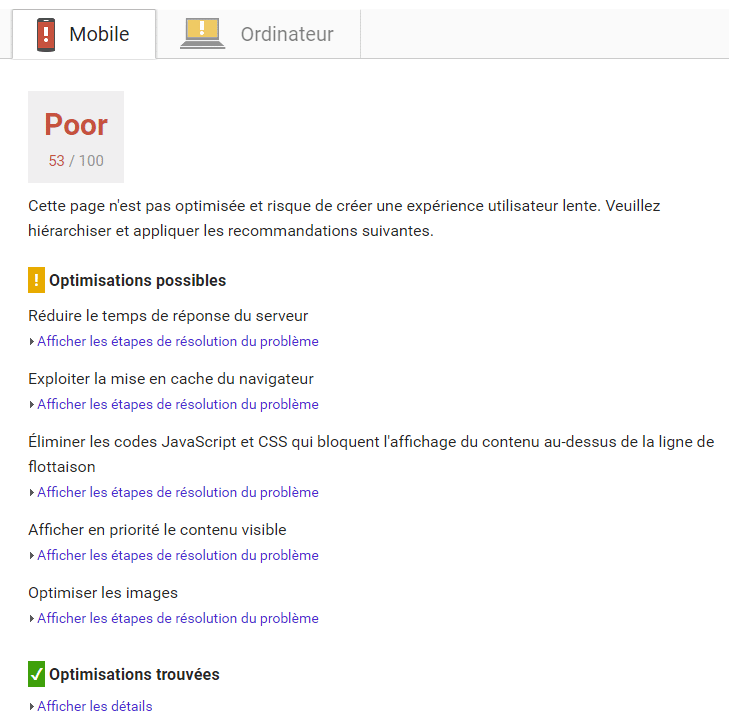Click the Optimisations possibles heading
The width and height of the screenshot is (729, 727).
[137, 280]
